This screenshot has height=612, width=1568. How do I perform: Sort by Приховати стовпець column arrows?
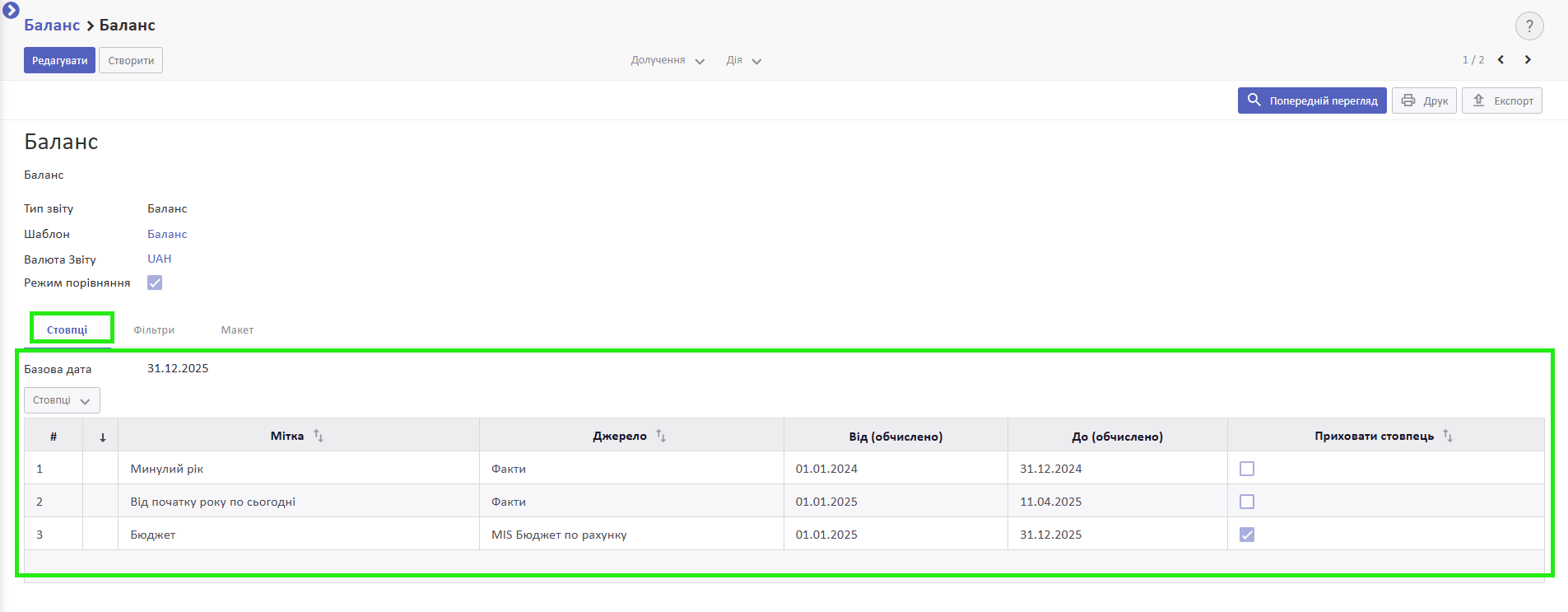pos(1448,436)
